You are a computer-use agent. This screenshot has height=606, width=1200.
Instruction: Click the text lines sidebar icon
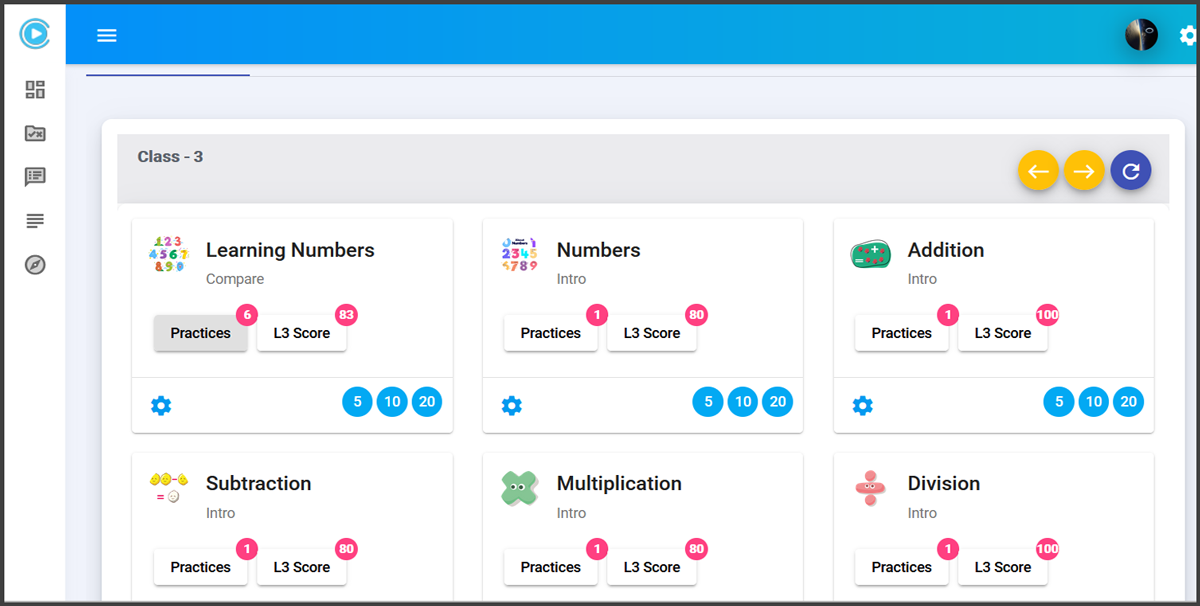(35, 221)
